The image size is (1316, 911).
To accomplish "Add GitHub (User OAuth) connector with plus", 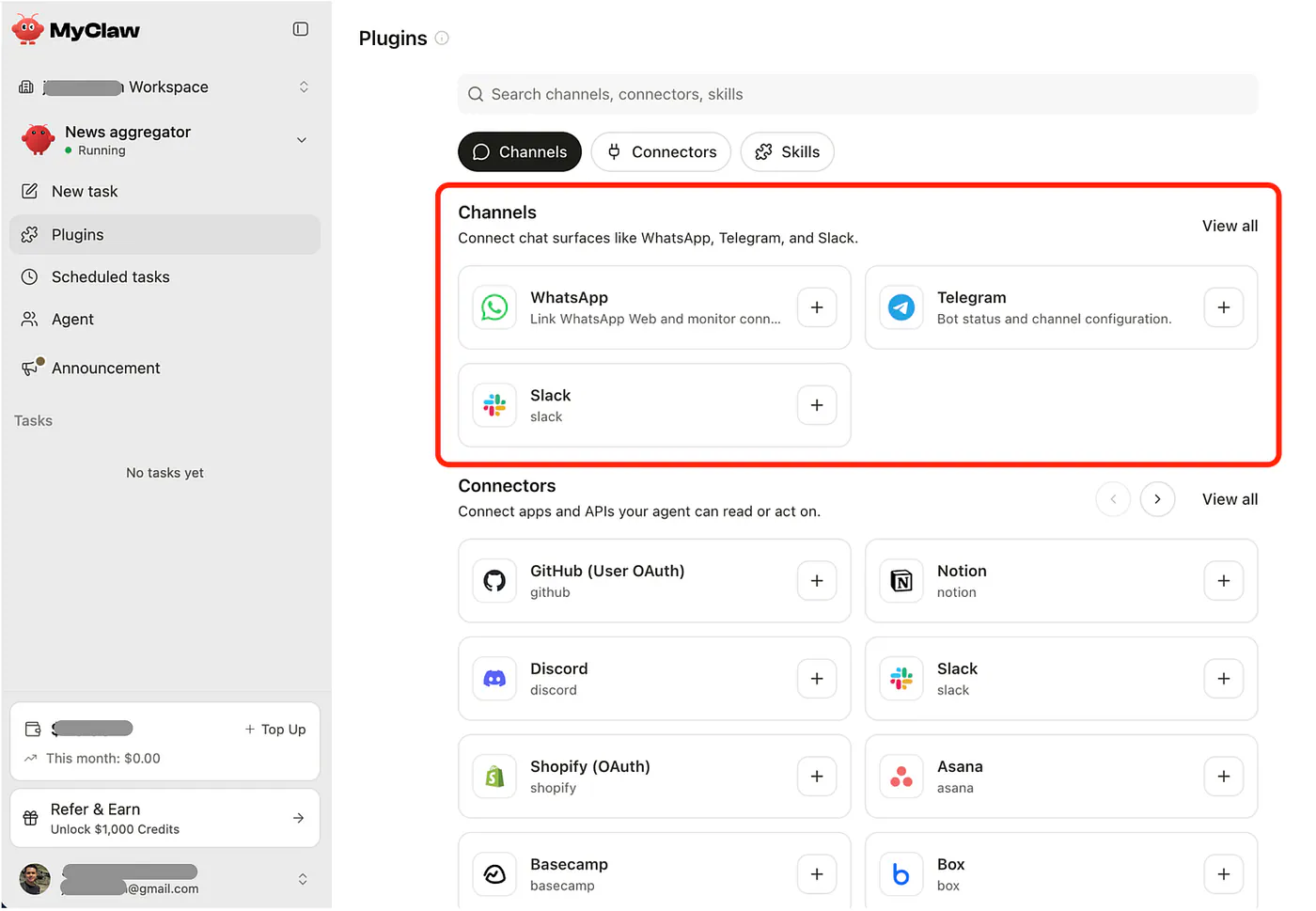I will (817, 581).
